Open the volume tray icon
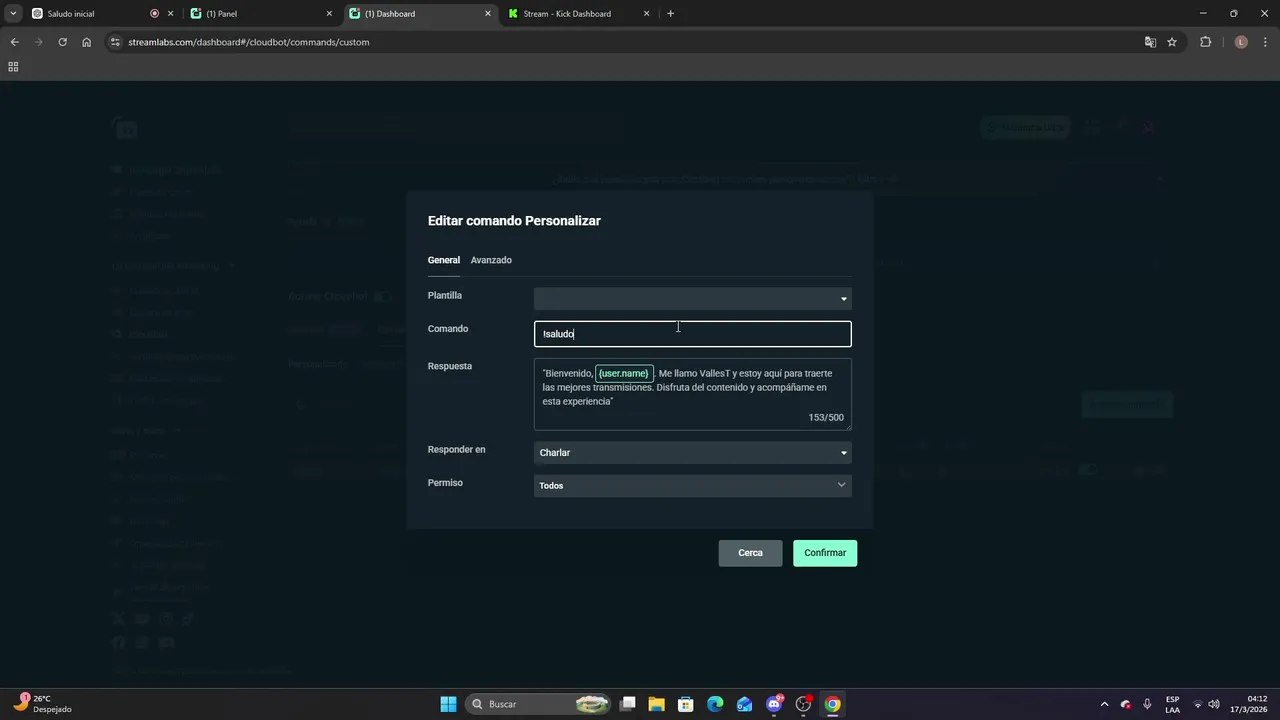The height and width of the screenshot is (720, 1280). (x=1214, y=704)
